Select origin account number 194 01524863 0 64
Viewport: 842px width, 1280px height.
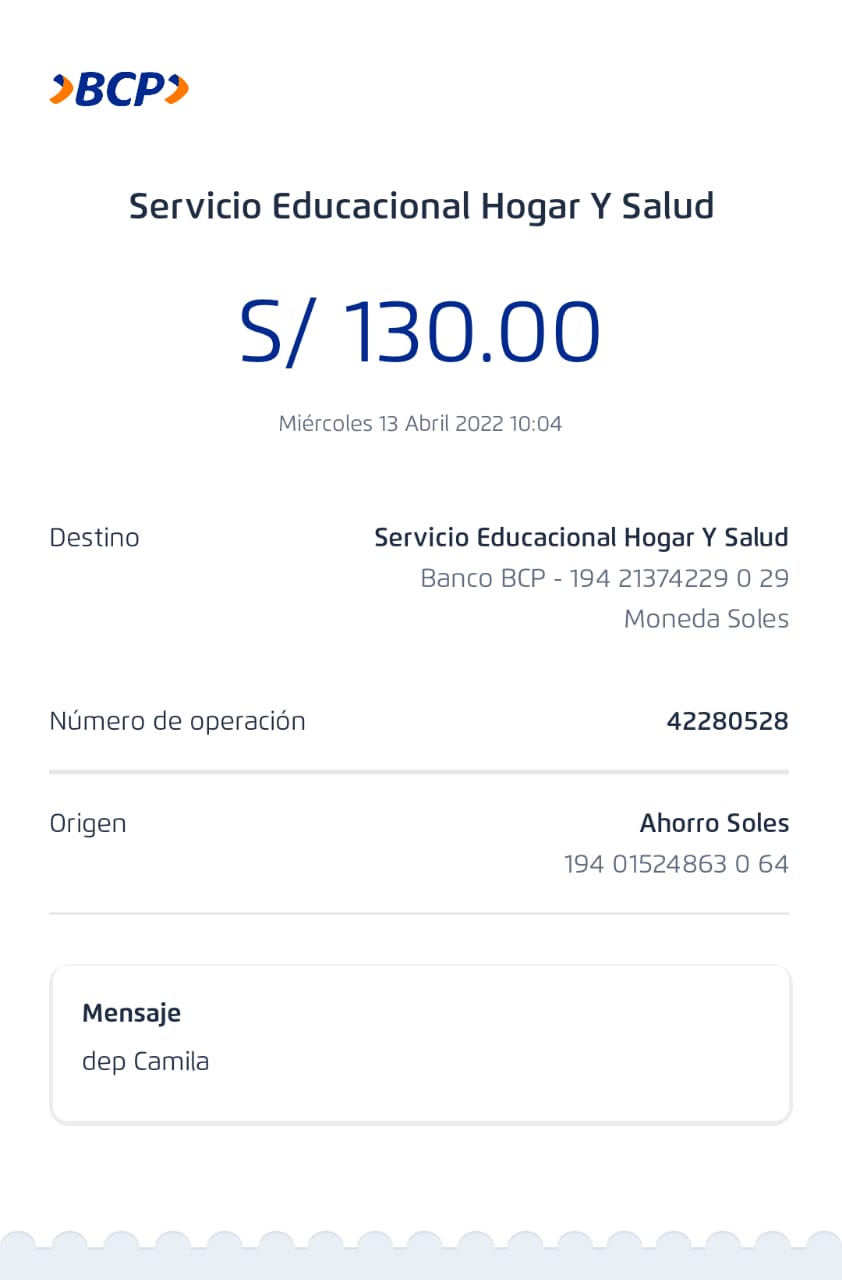click(676, 864)
